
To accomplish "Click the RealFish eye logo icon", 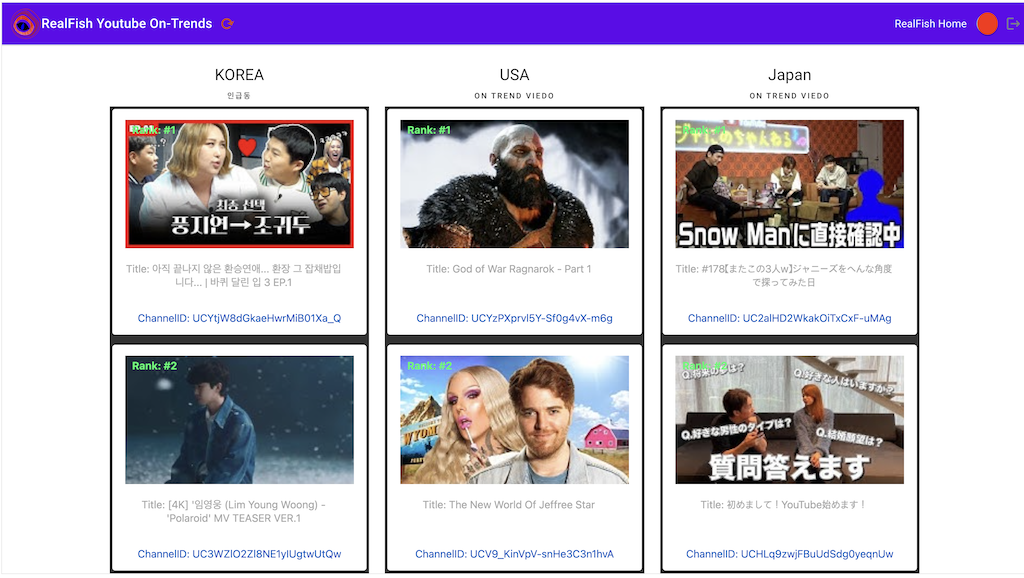I will pos(24,24).
